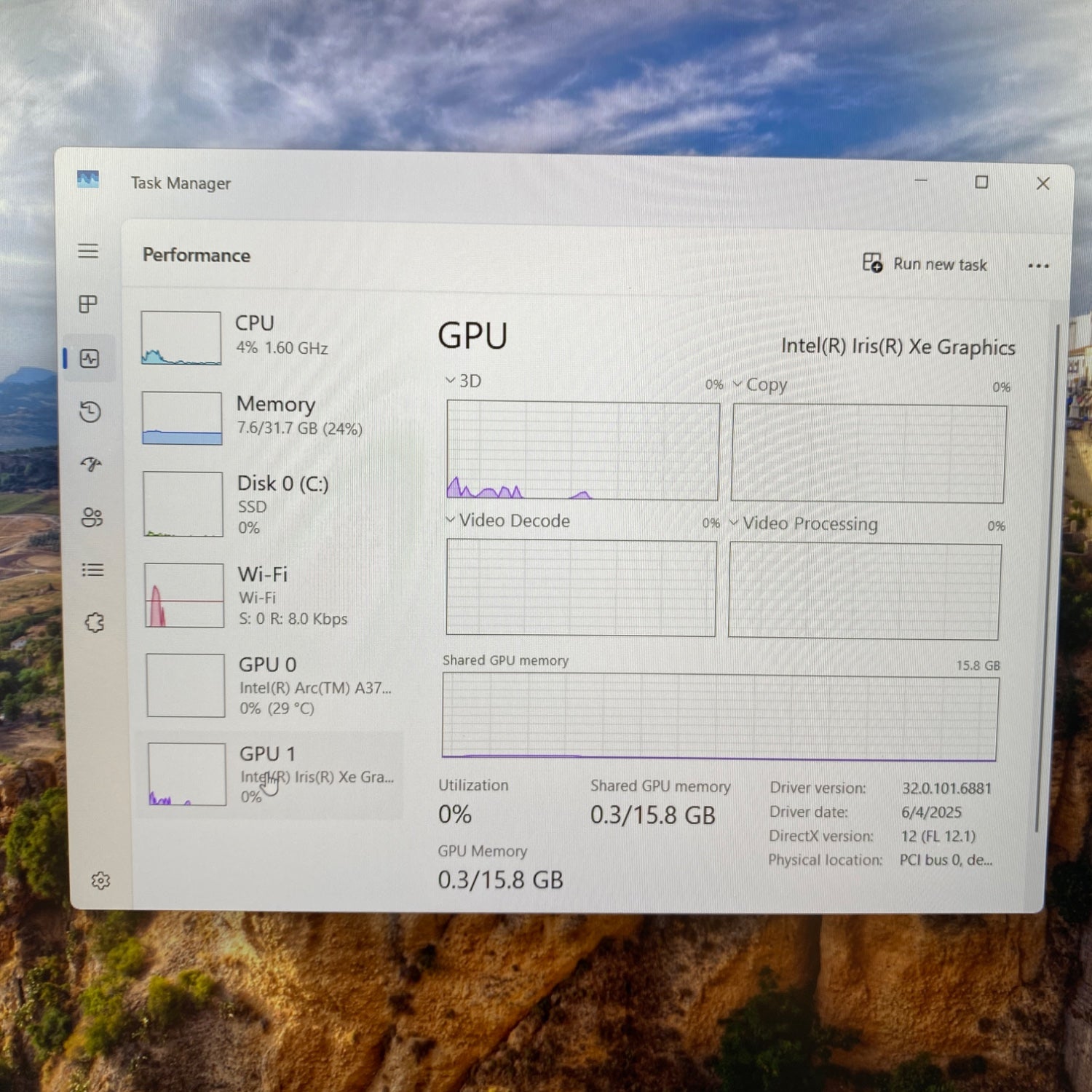This screenshot has height=1092, width=1092.
Task: Open the Video Processing engine dropdown
Action: click(803, 523)
